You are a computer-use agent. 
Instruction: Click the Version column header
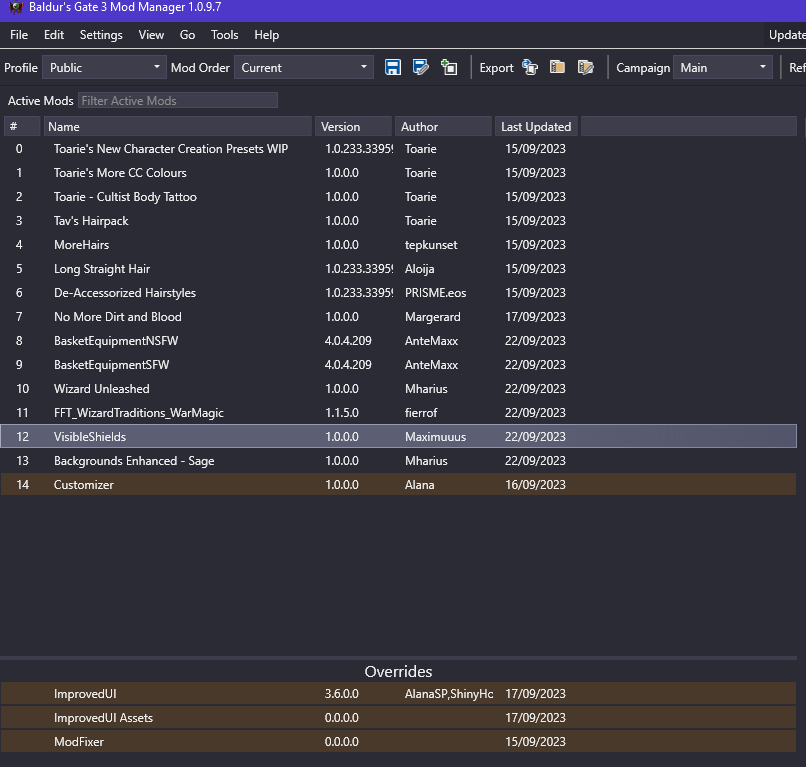point(353,126)
